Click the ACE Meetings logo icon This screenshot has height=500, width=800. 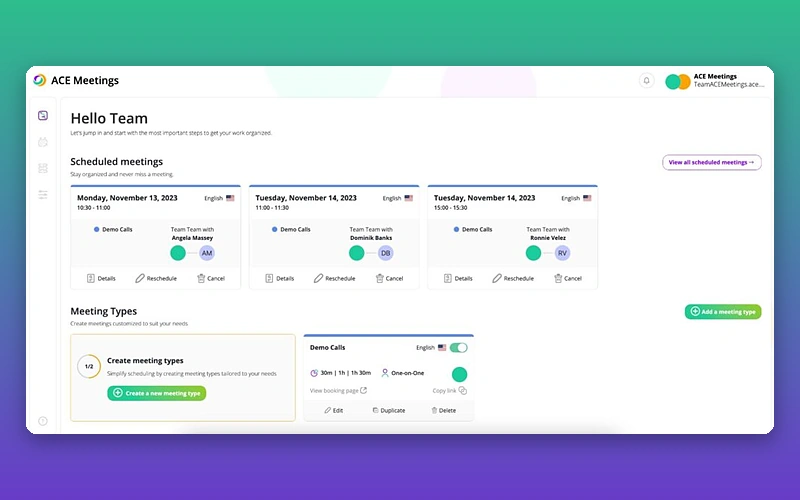[39, 80]
